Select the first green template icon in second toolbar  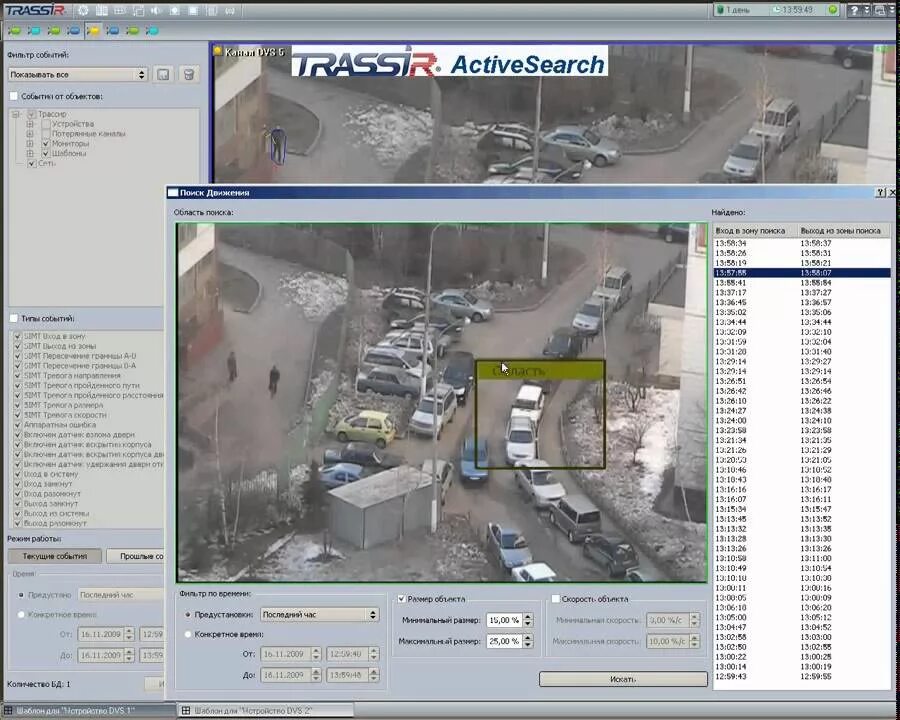click(x=14, y=30)
